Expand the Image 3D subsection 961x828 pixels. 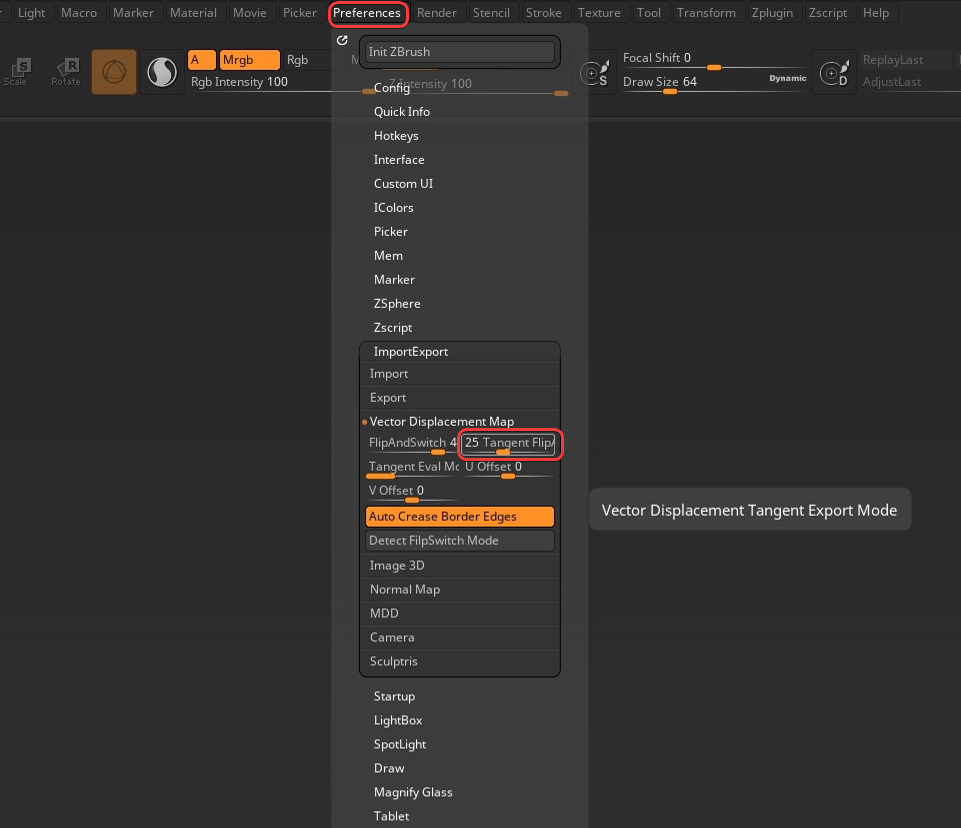tap(397, 566)
